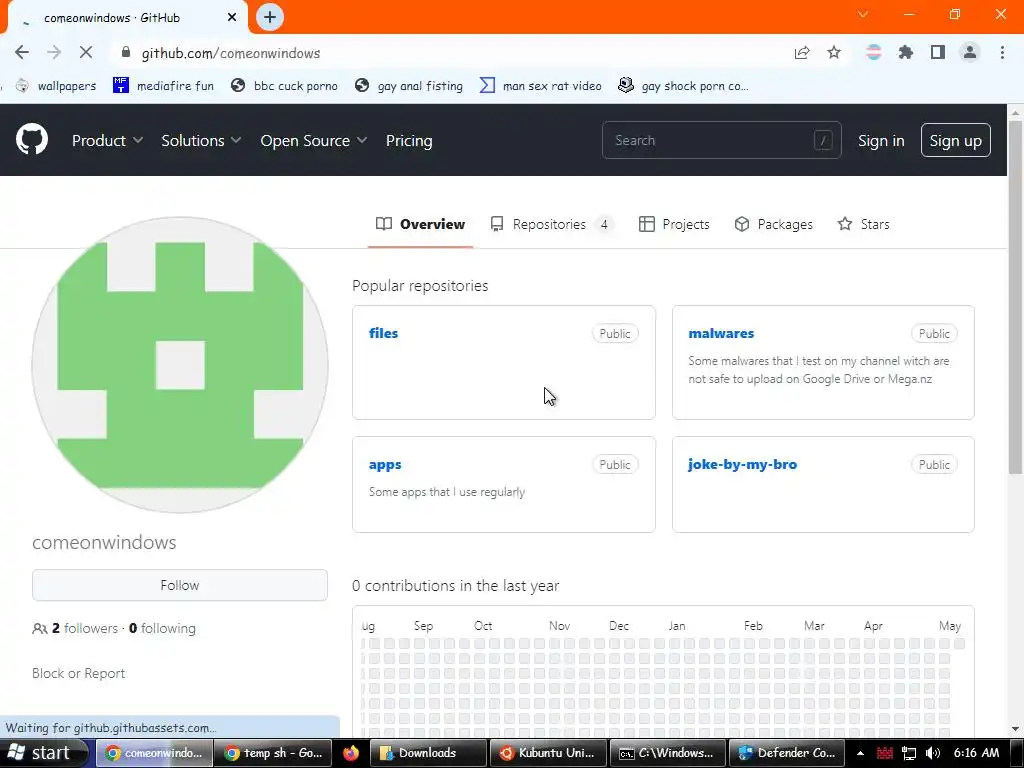Screen dimensions: 1024x768
Task: View the site lock icon info
Action: click(x=126, y=53)
